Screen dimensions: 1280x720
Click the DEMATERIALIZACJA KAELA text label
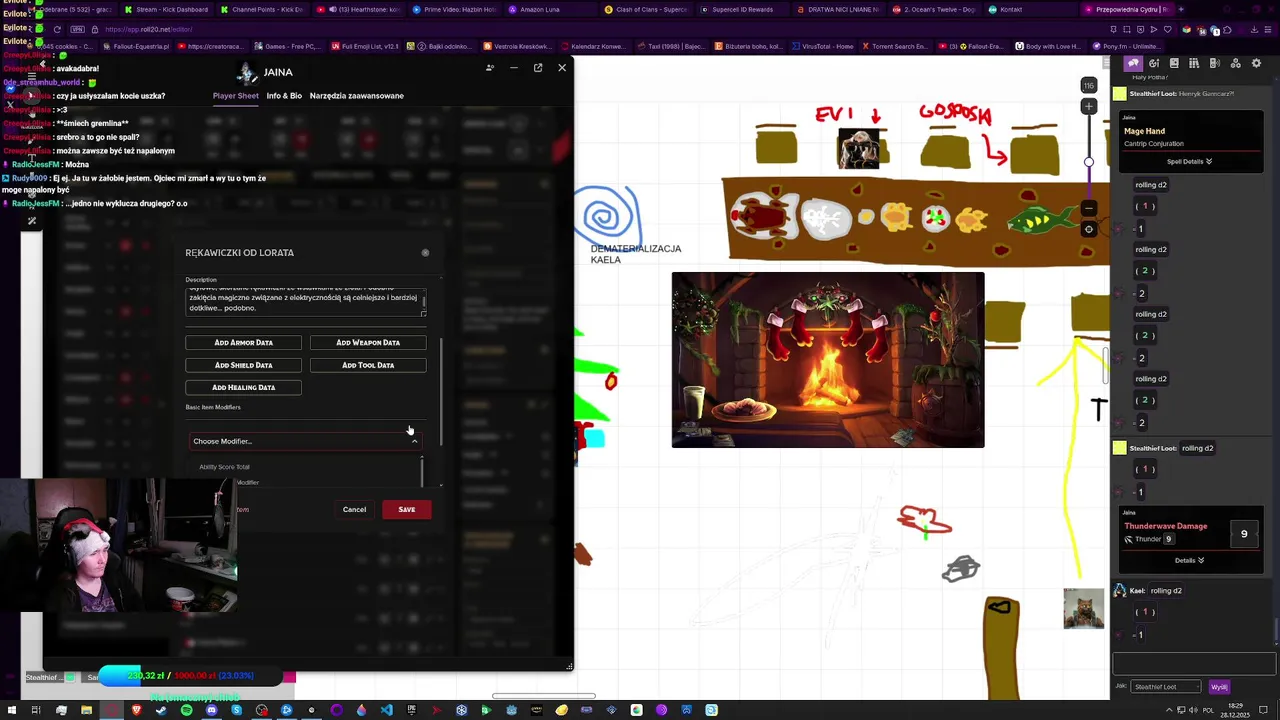click(x=635, y=254)
